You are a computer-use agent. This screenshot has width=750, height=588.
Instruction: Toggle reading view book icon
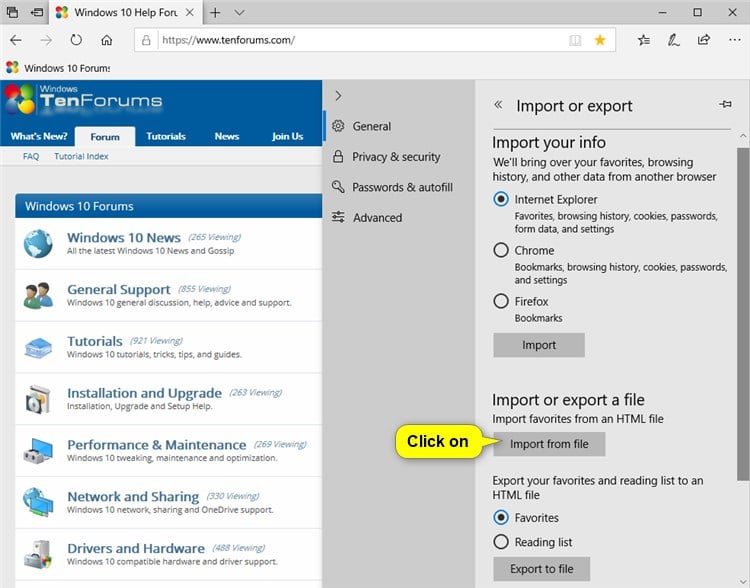(x=575, y=40)
